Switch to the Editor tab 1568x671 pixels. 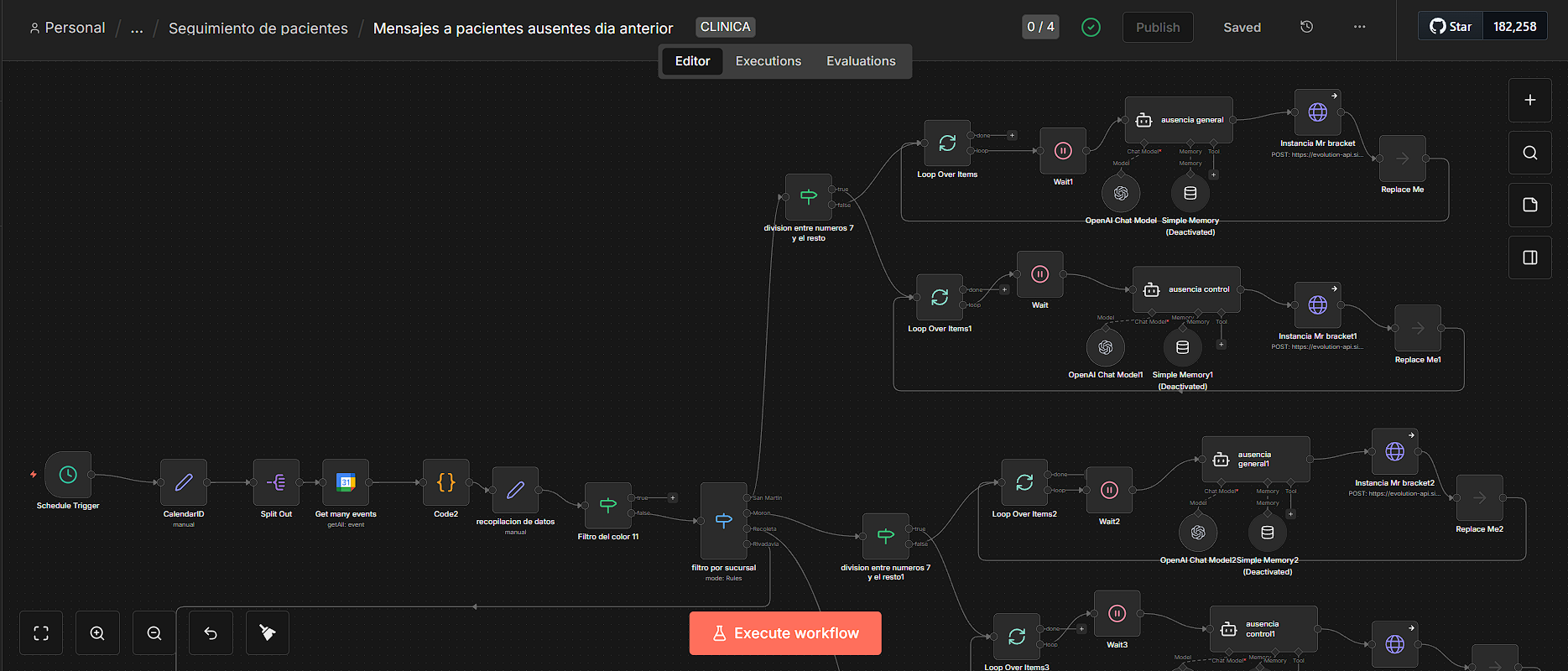point(693,61)
